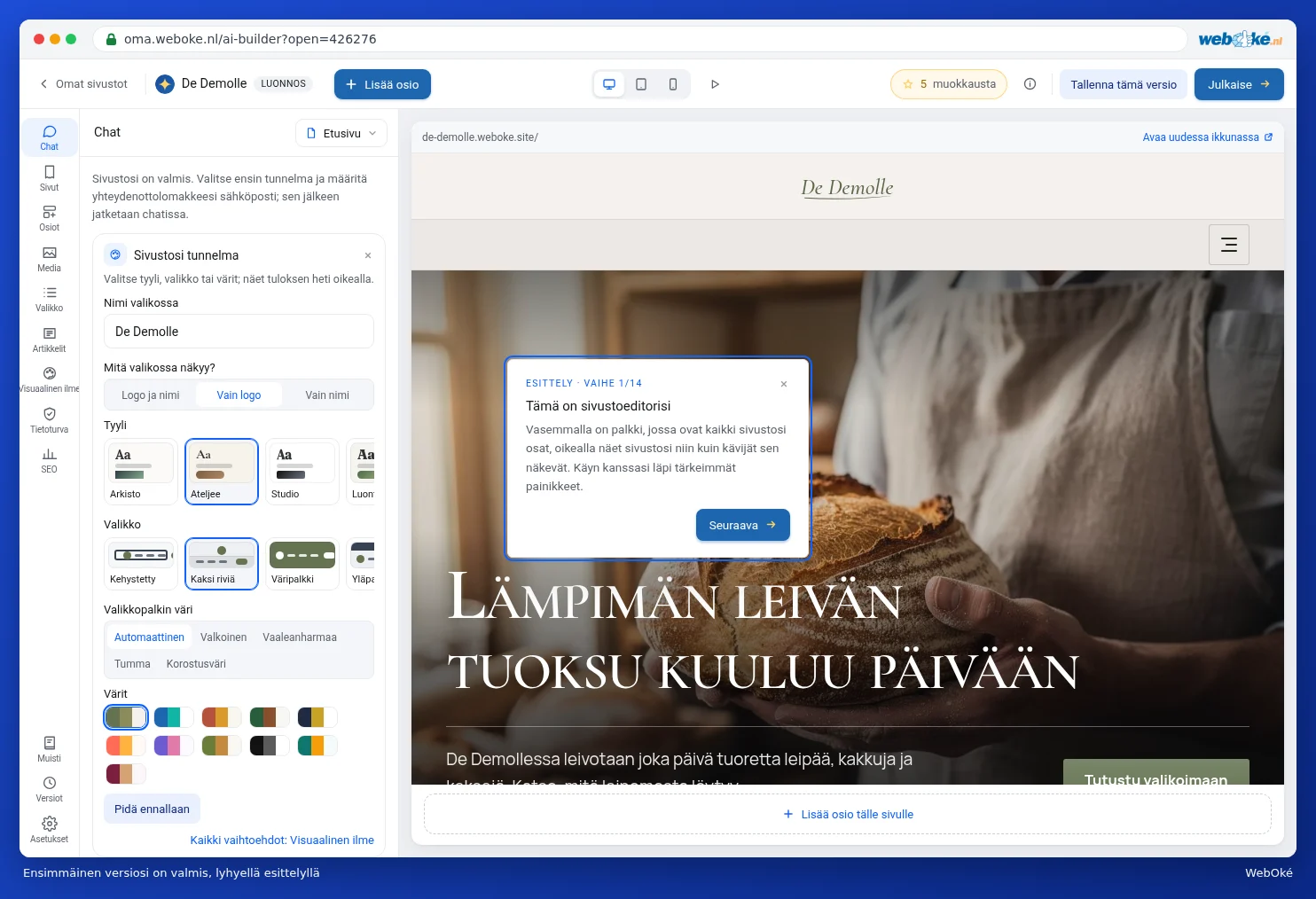
Task: Set menu bar color to Vaaleanharmaa
Action: click(300, 637)
